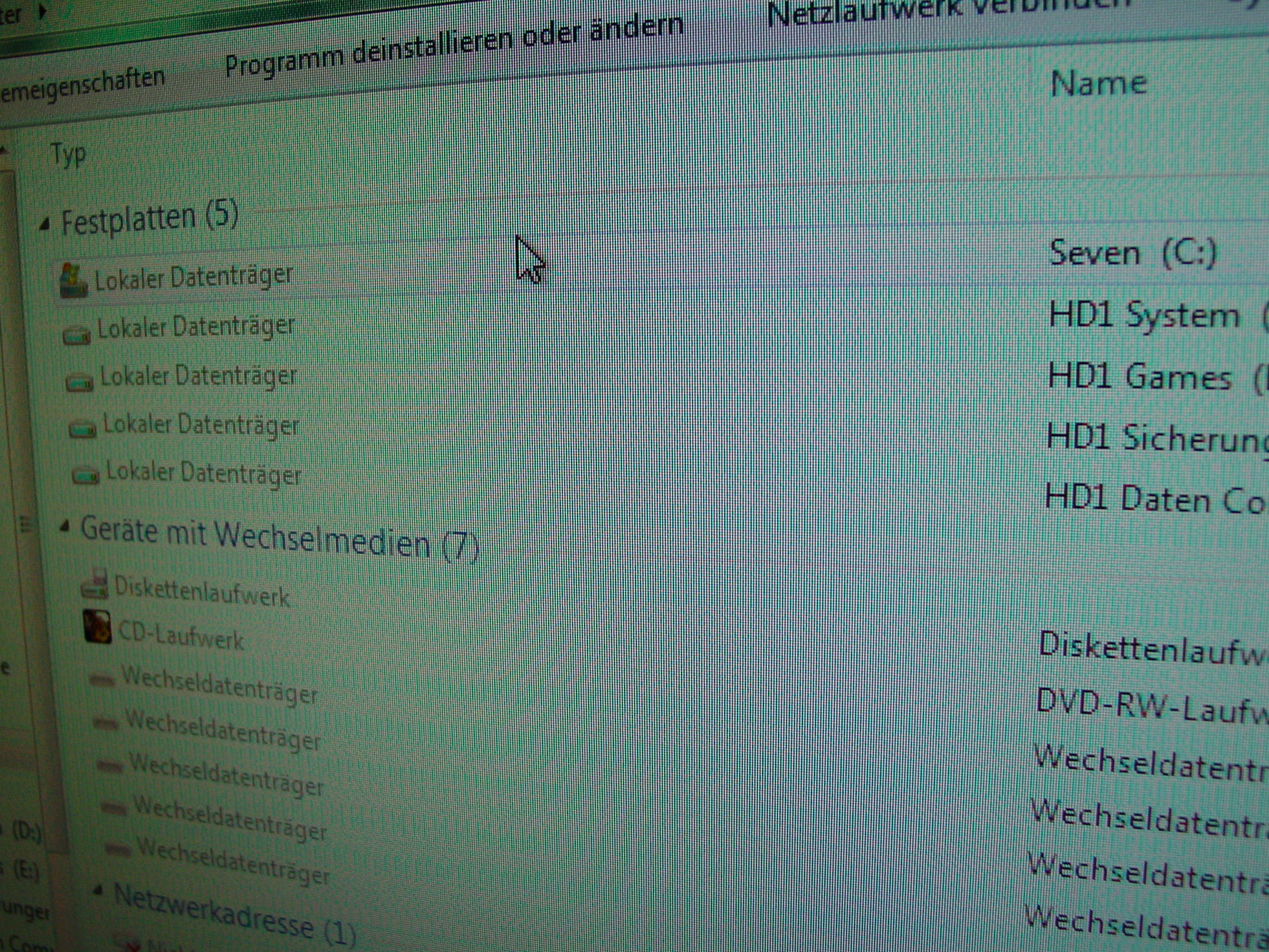Collapse the Festplatten (5) group
The height and width of the screenshot is (952, 1269).
tap(45, 225)
